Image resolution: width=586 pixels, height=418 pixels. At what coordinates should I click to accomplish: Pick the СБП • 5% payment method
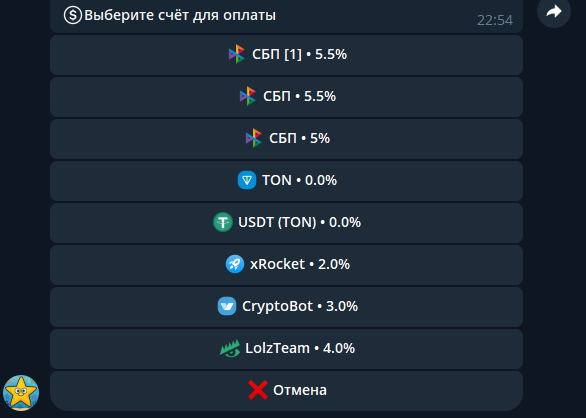[286, 139]
